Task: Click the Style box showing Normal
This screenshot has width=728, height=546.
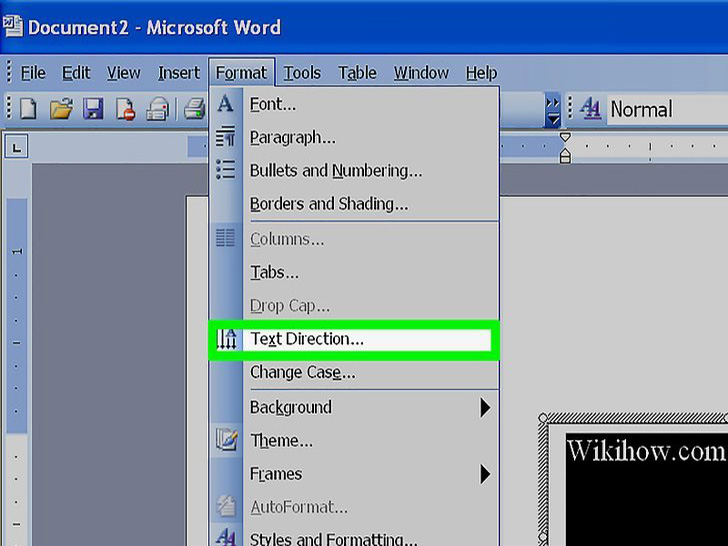Action: [668, 110]
